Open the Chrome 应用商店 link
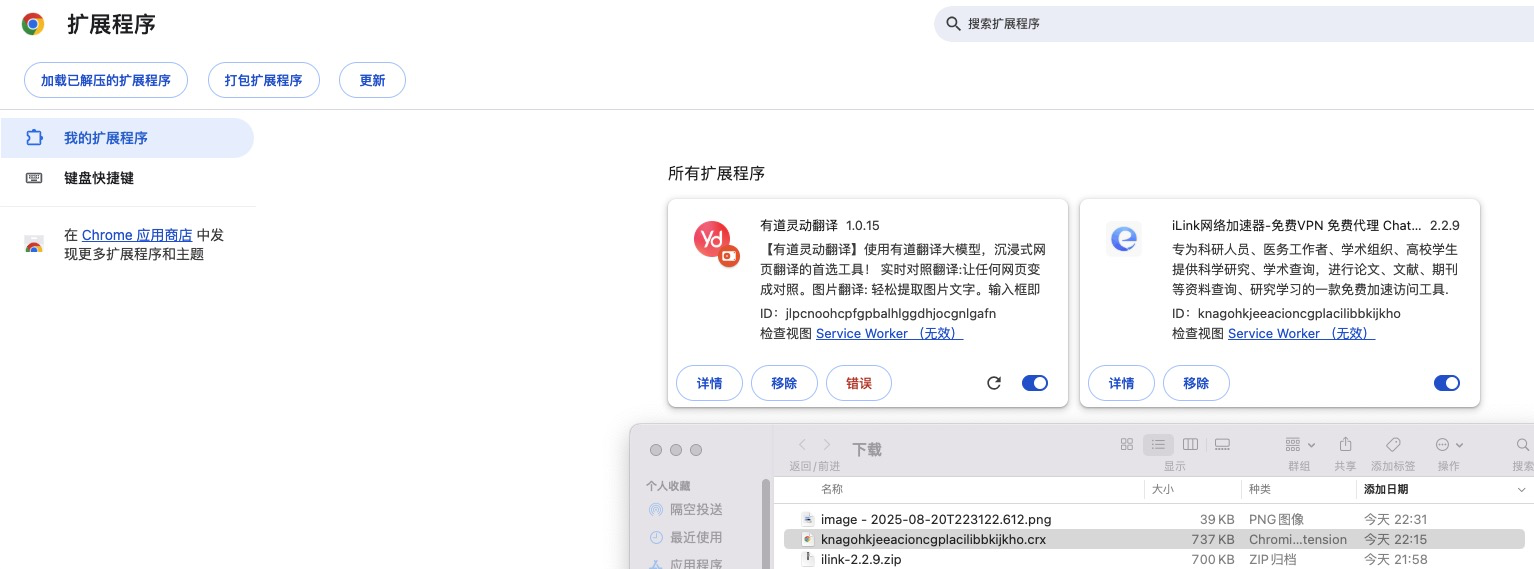 137,235
